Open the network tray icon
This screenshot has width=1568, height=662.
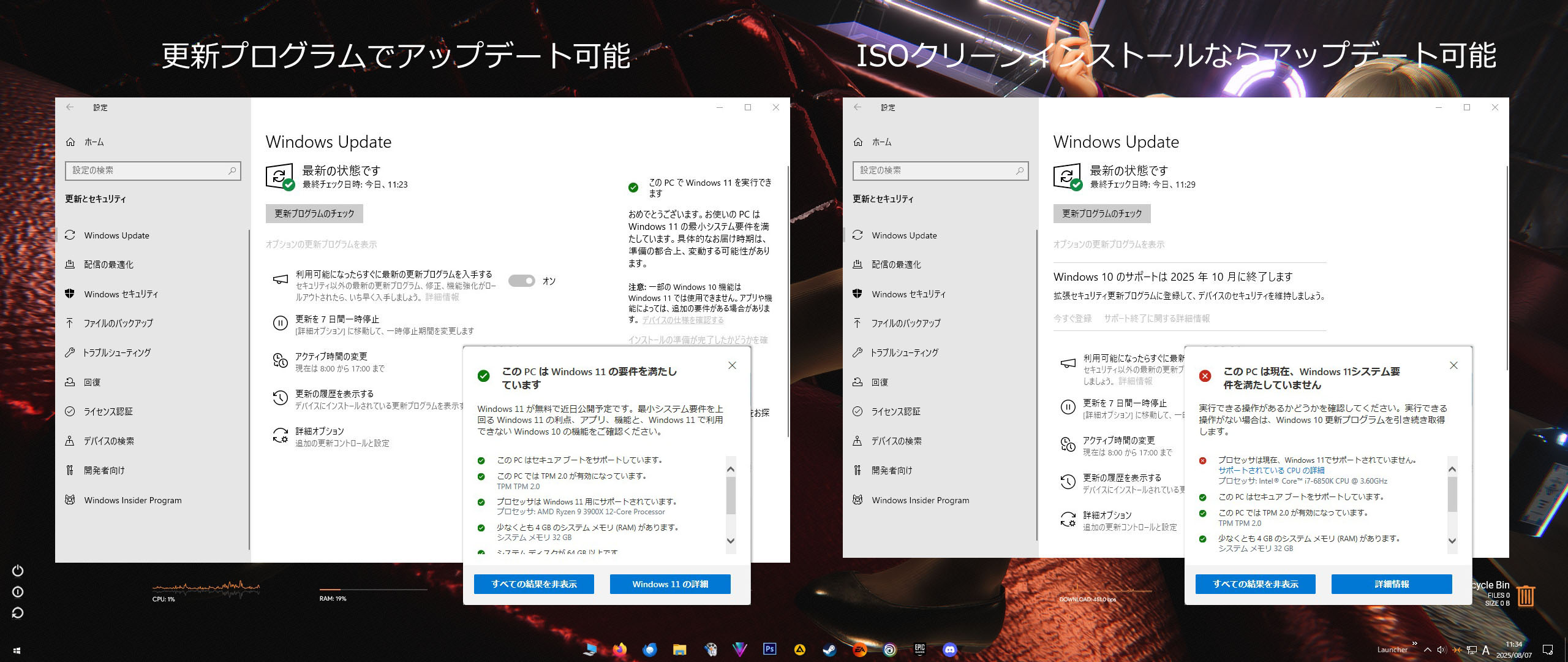click(x=1471, y=650)
